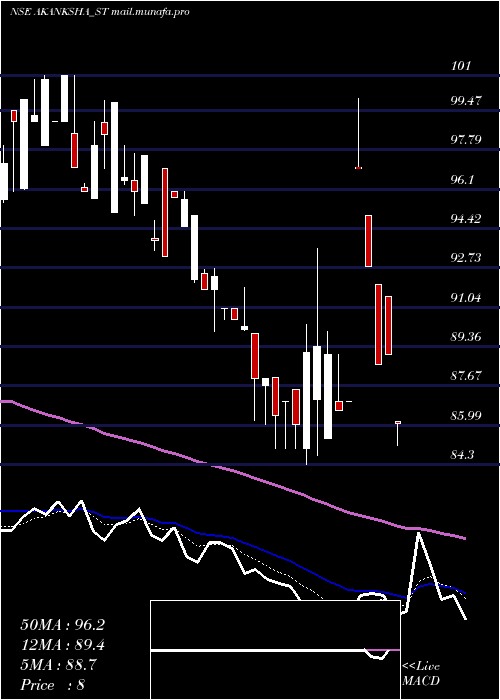Click the Price readout in the legend
This screenshot has width=500, height=700.
click(53, 685)
